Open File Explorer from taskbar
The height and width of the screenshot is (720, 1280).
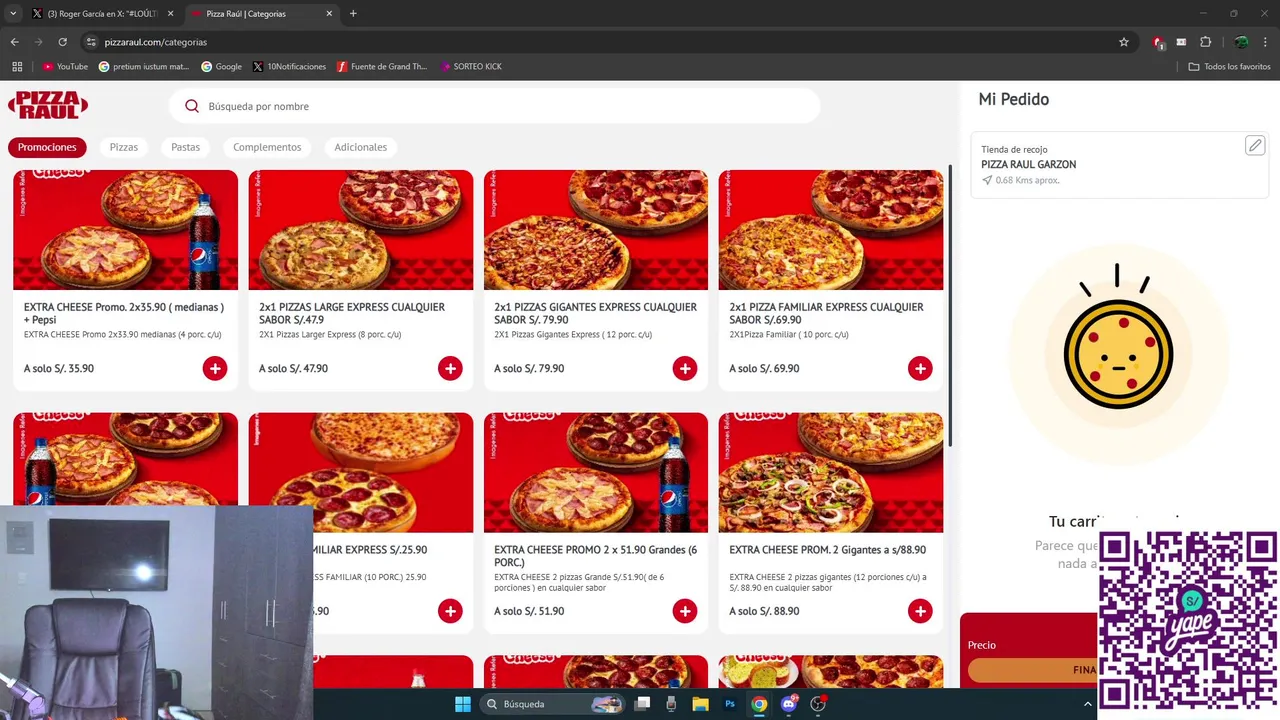[701, 704]
